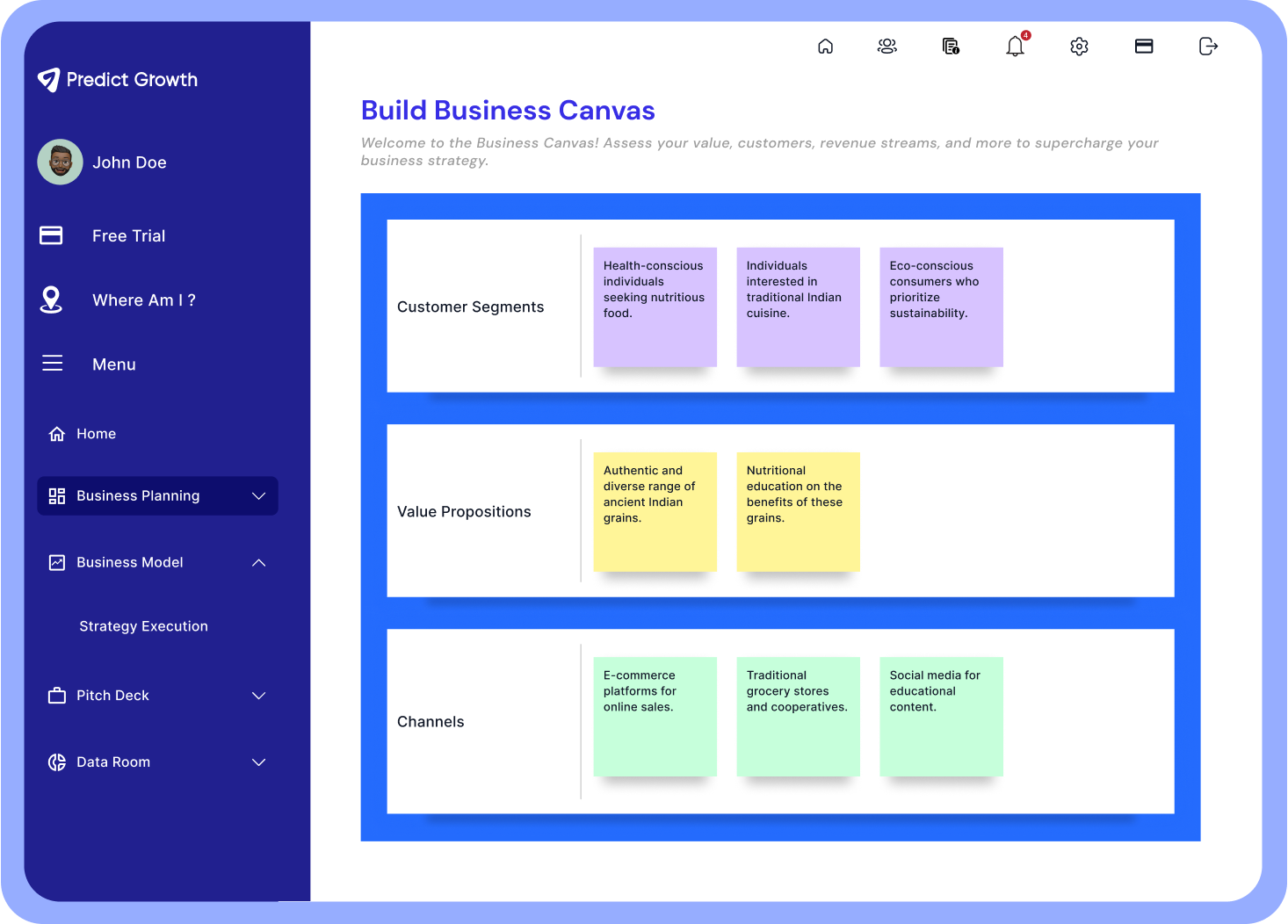The height and width of the screenshot is (924, 1288).
Task: Click the logout icon
Action: (x=1208, y=47)
